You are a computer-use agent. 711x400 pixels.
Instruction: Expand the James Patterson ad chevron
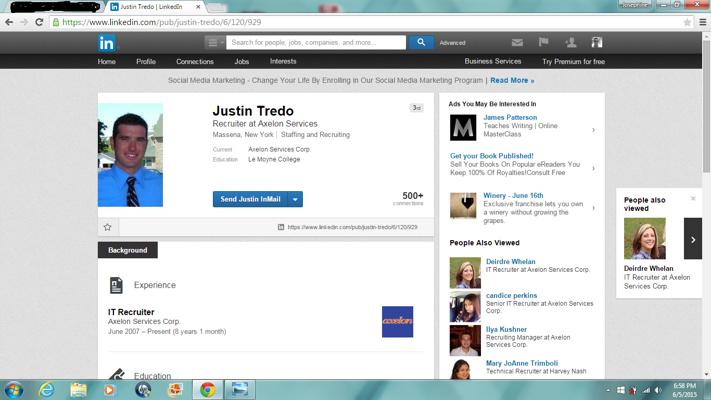point(593,130)
